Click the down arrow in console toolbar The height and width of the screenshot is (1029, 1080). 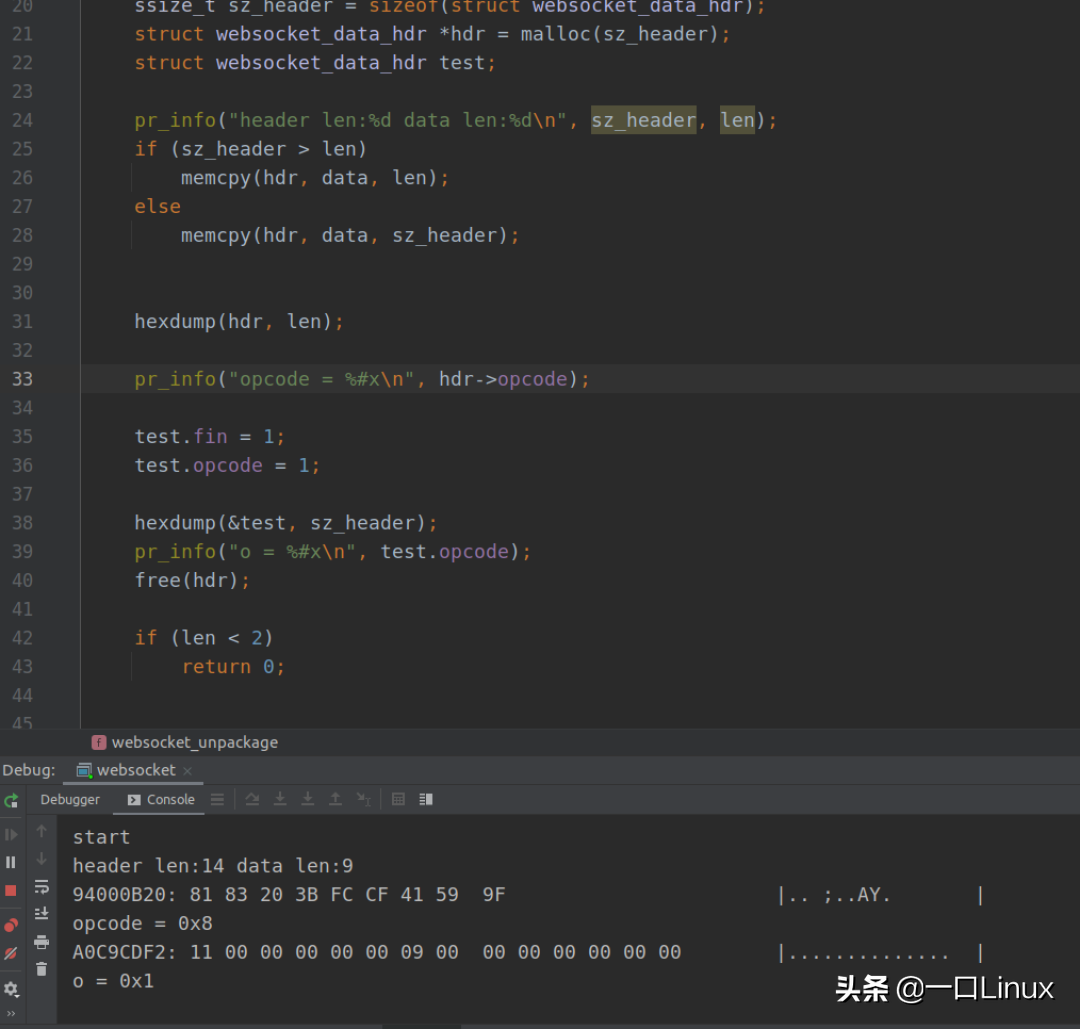pyautogui.click(x=41, y=859)
